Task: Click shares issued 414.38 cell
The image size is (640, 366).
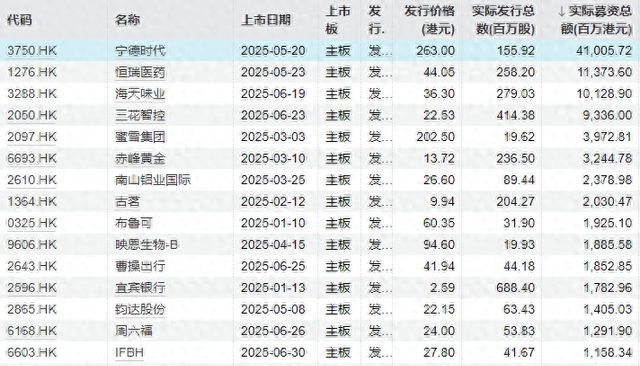Action: point(516,115)
